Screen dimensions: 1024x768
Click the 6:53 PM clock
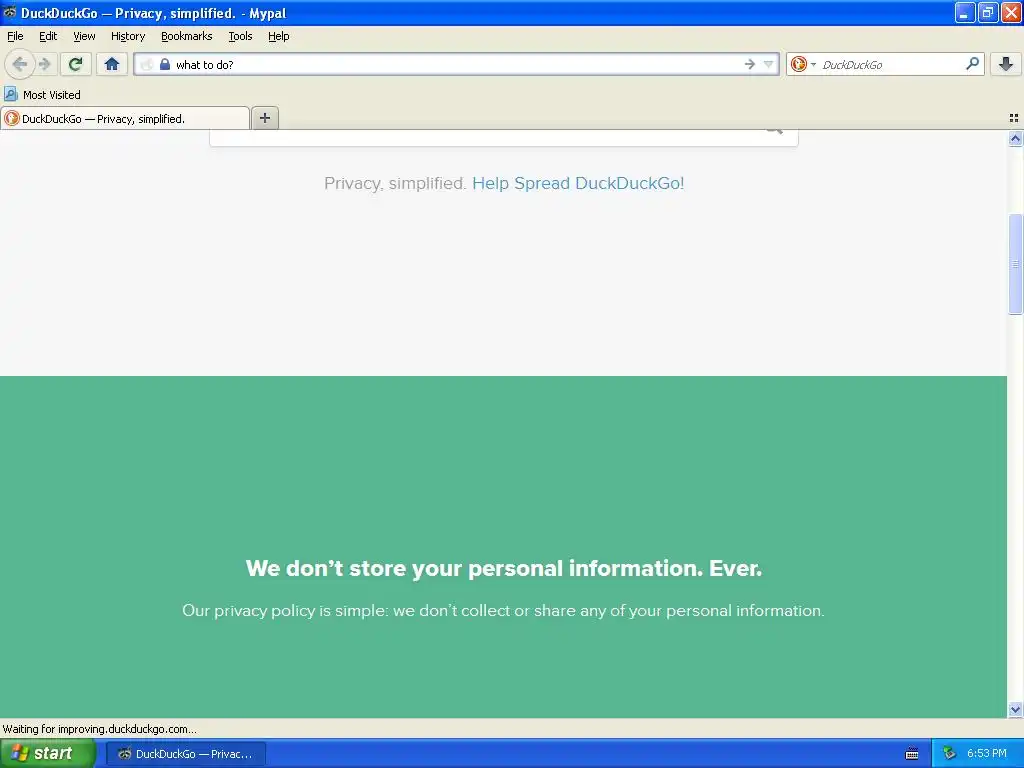tap(986, 753)
